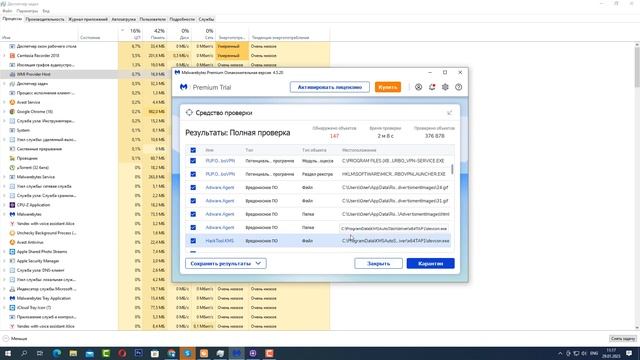Select the WMI Provider Host process icon
Image resolution: width=640 pixels, height=360 pixels.
click(12, 74)
